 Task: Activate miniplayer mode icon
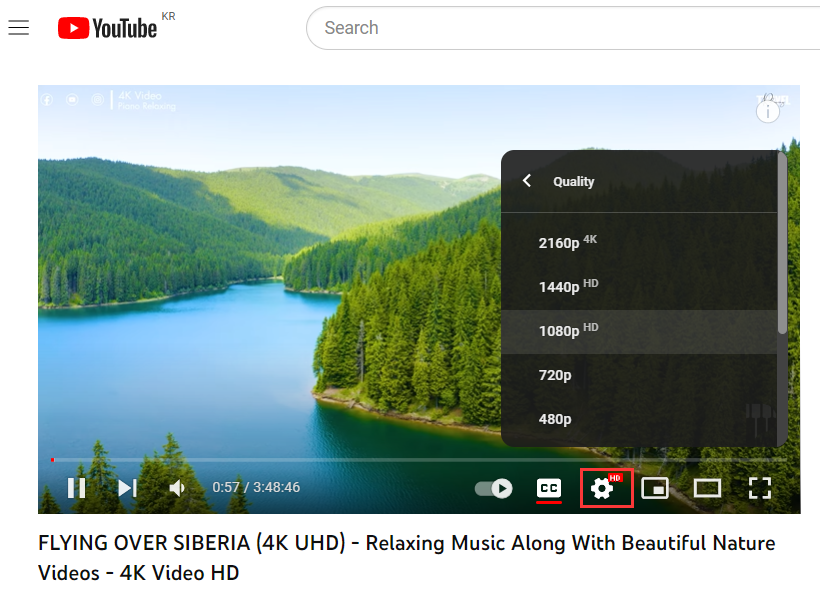[x=655, y=488]
